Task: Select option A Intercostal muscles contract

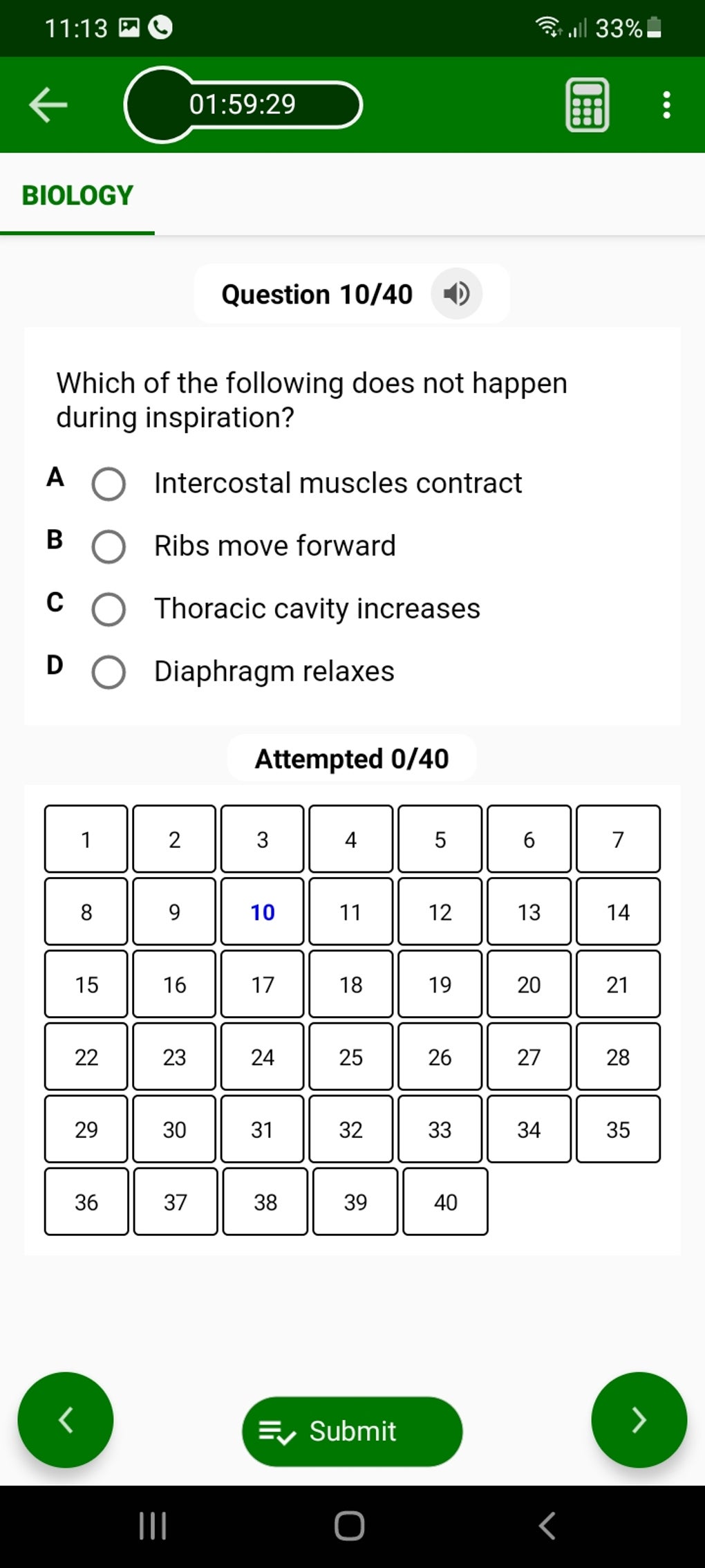Action: click(x=109, y=483)
